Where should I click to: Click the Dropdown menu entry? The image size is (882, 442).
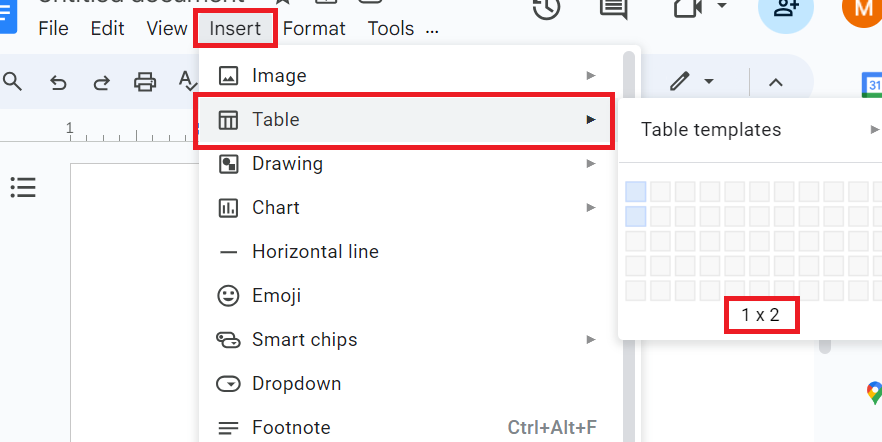tap(296, 384)
